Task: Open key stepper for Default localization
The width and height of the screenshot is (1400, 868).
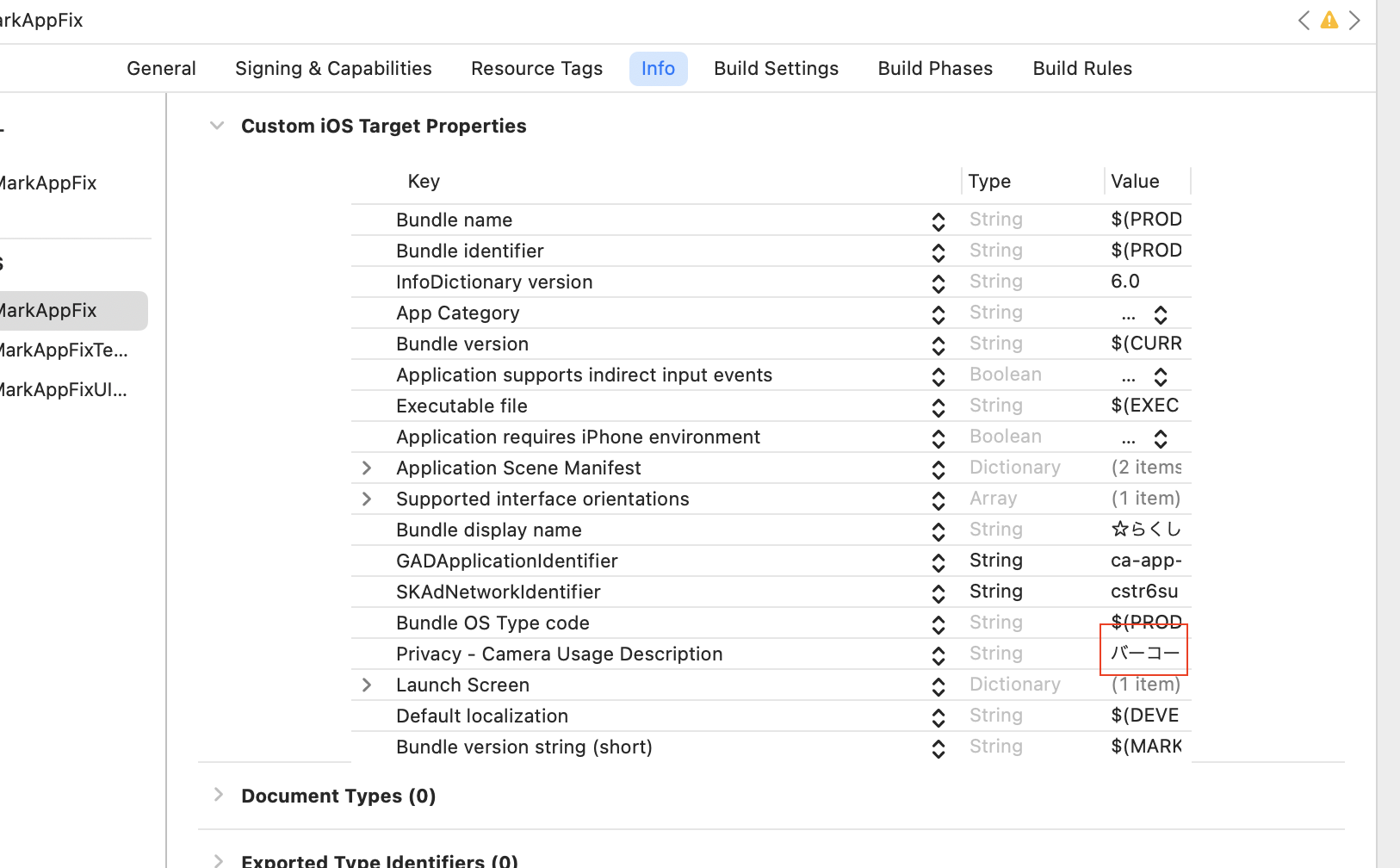Action: (x=938, y=717)
